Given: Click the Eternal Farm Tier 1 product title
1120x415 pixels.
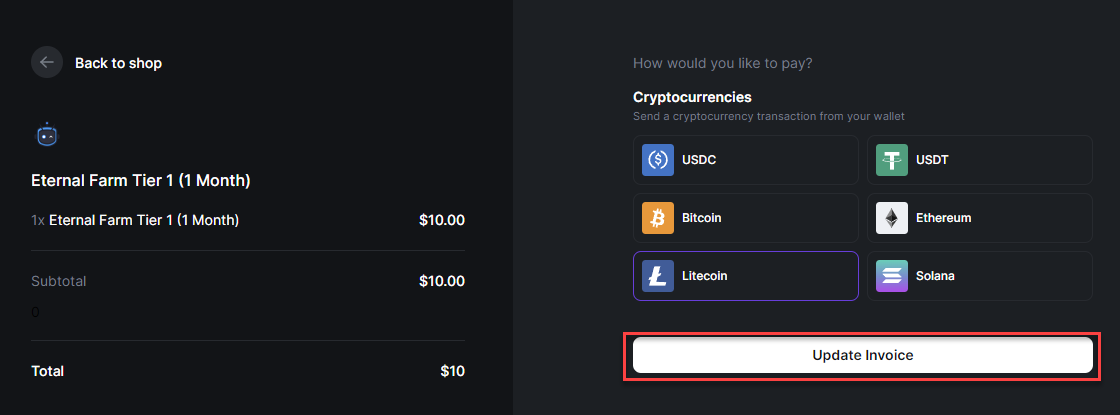Looking at the screenshot, I should (x=141, y=181).
